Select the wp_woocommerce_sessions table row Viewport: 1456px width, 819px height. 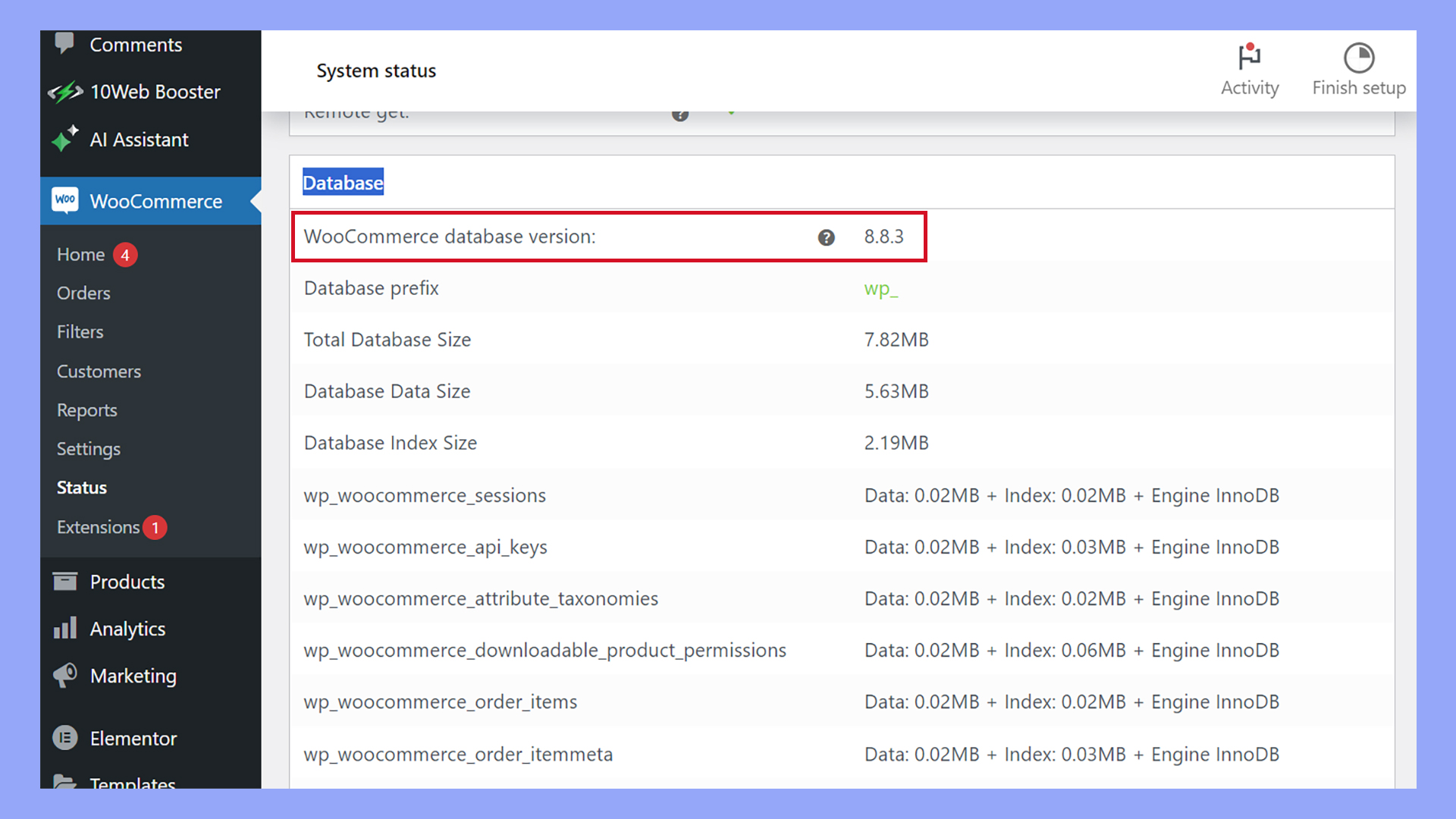point(425,495)
